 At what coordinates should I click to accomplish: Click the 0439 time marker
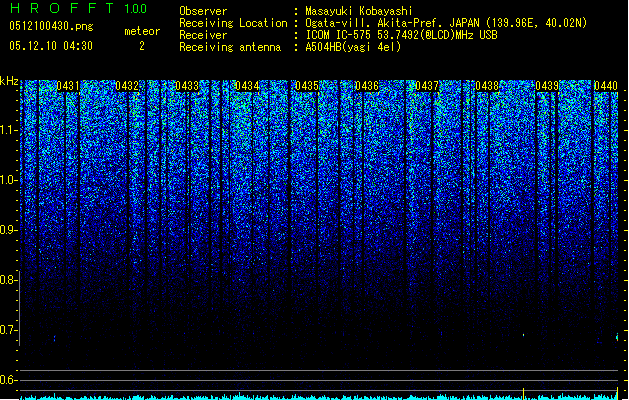(547, 86)
